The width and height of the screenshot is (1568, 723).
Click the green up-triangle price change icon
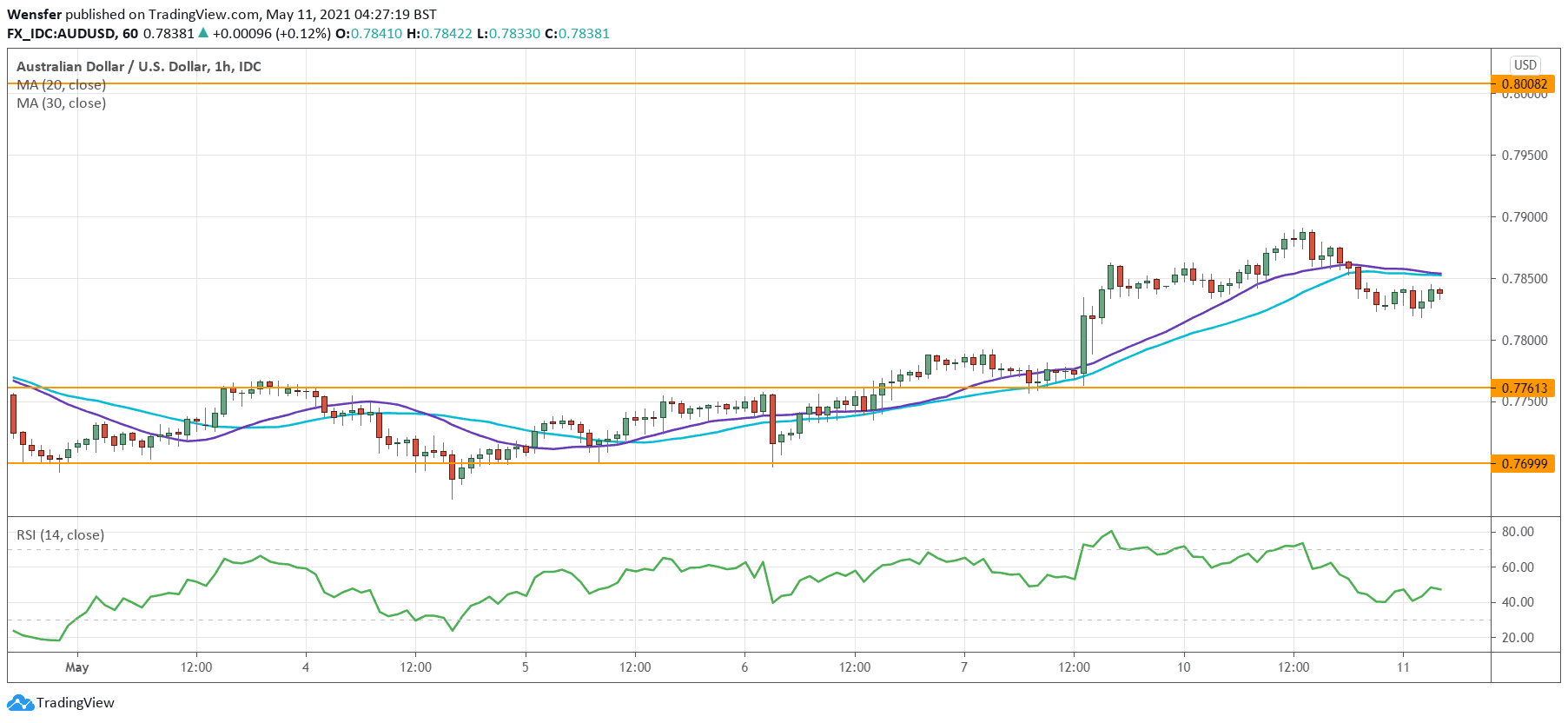[203, 33]
